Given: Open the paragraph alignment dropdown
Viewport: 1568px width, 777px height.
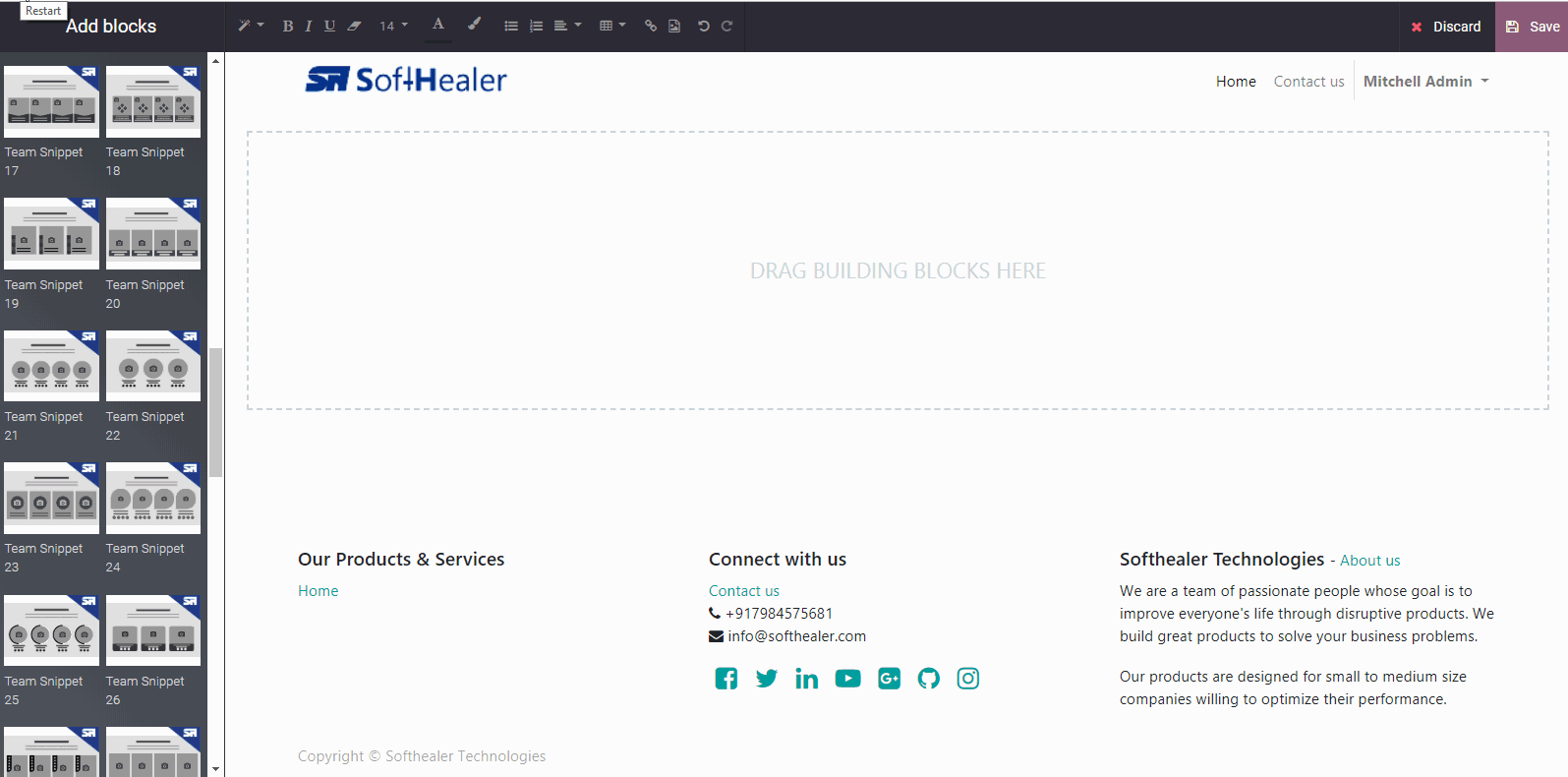Looking at the screenshot, I should (567, 26).
